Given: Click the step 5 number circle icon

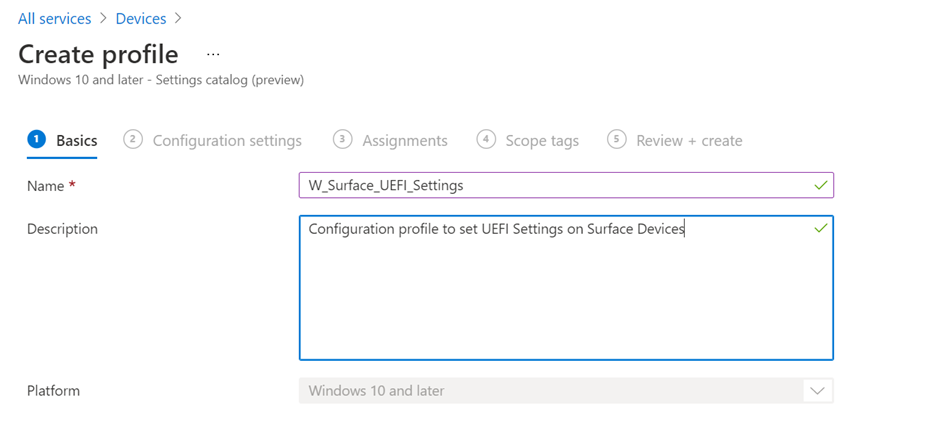Looking at the screenshot, I should [617, 140].
